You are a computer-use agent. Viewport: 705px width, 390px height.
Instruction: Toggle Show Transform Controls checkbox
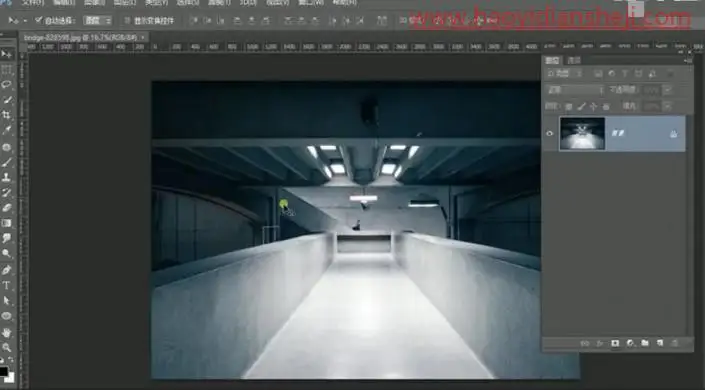(x=127, y=21)
